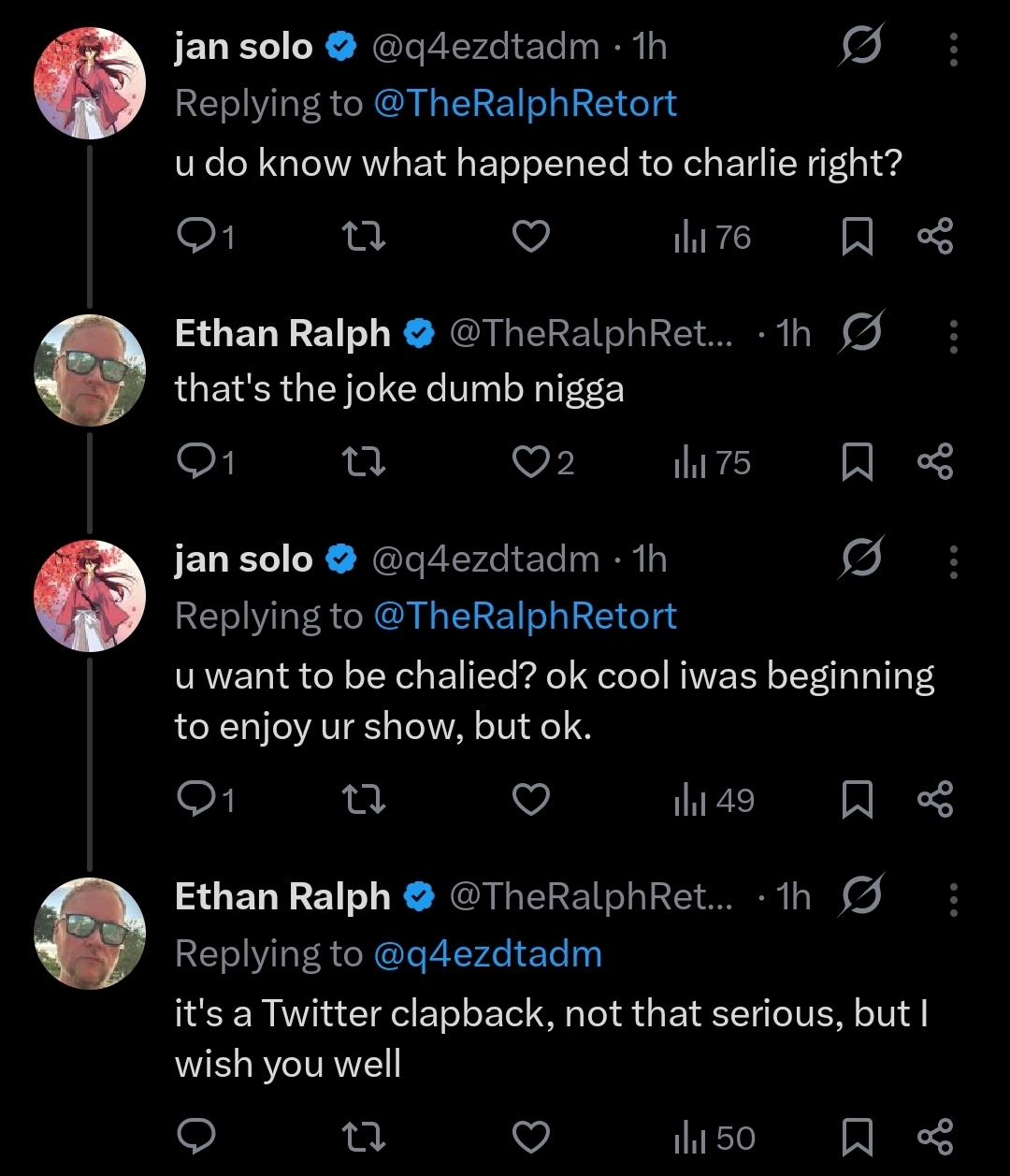Like the tweet with 2 likes
The width and height of the screenshot is (1010, 1176).
(543, 463)
